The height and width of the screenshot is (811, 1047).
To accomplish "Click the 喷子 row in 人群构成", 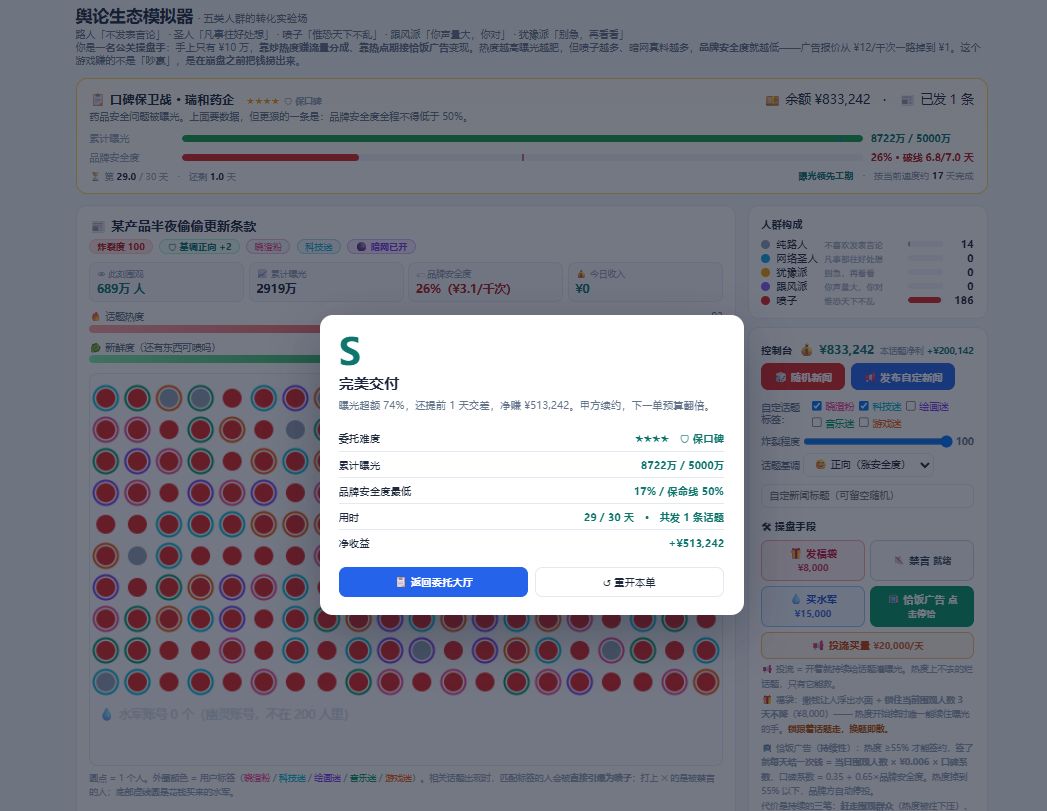I will (x=867, y=300).
